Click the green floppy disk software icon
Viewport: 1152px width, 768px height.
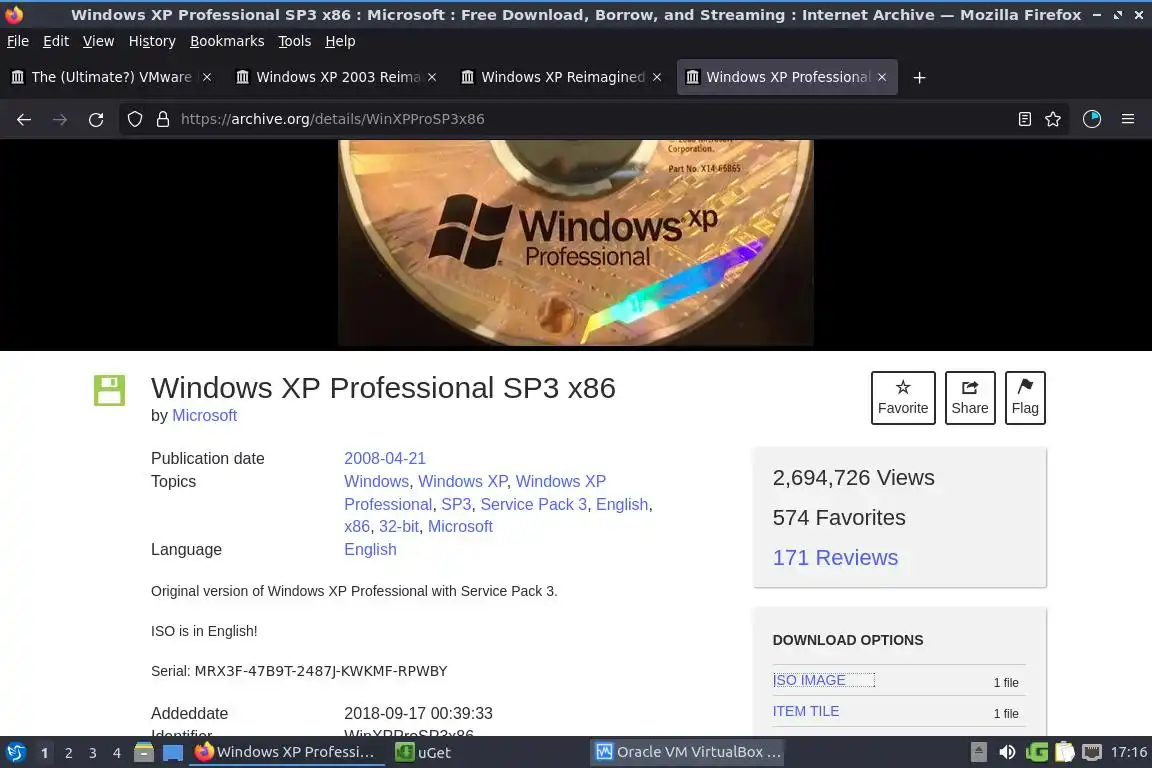pyautogui.click(x=109, y=390)
